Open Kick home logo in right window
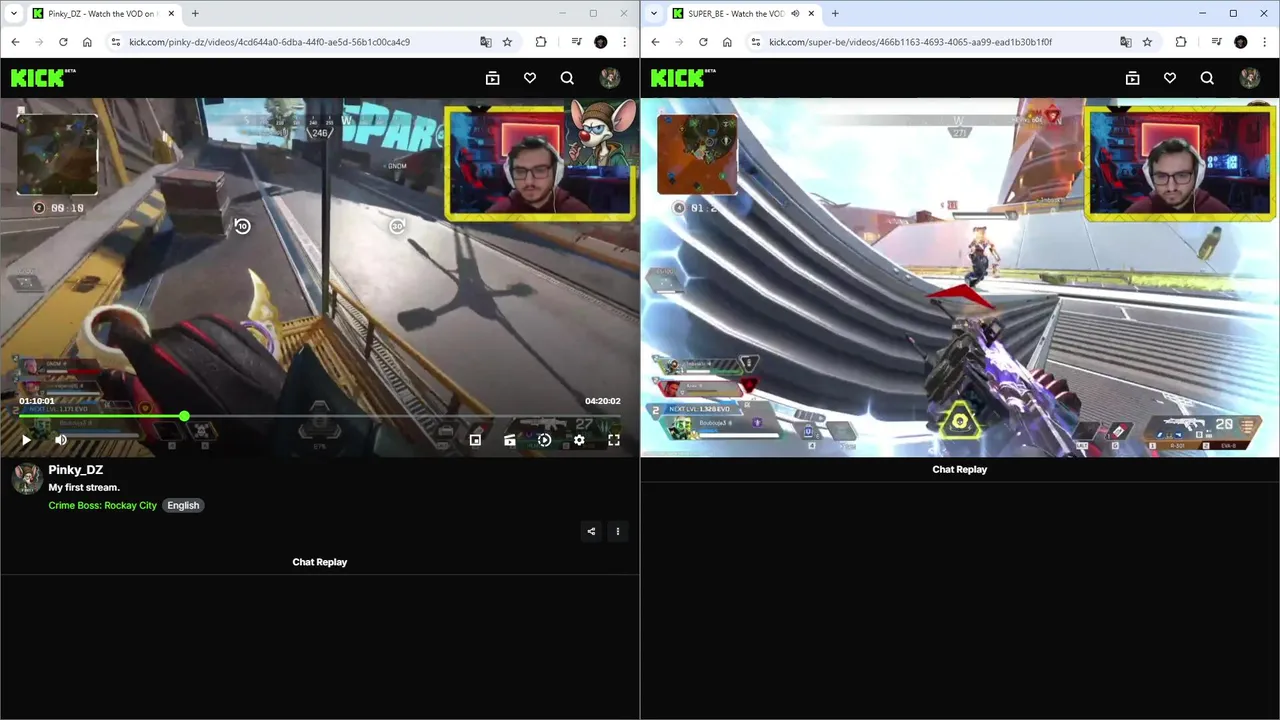Screen dimensions: 1280x720 pyautogui.click(x=683, y=78)
